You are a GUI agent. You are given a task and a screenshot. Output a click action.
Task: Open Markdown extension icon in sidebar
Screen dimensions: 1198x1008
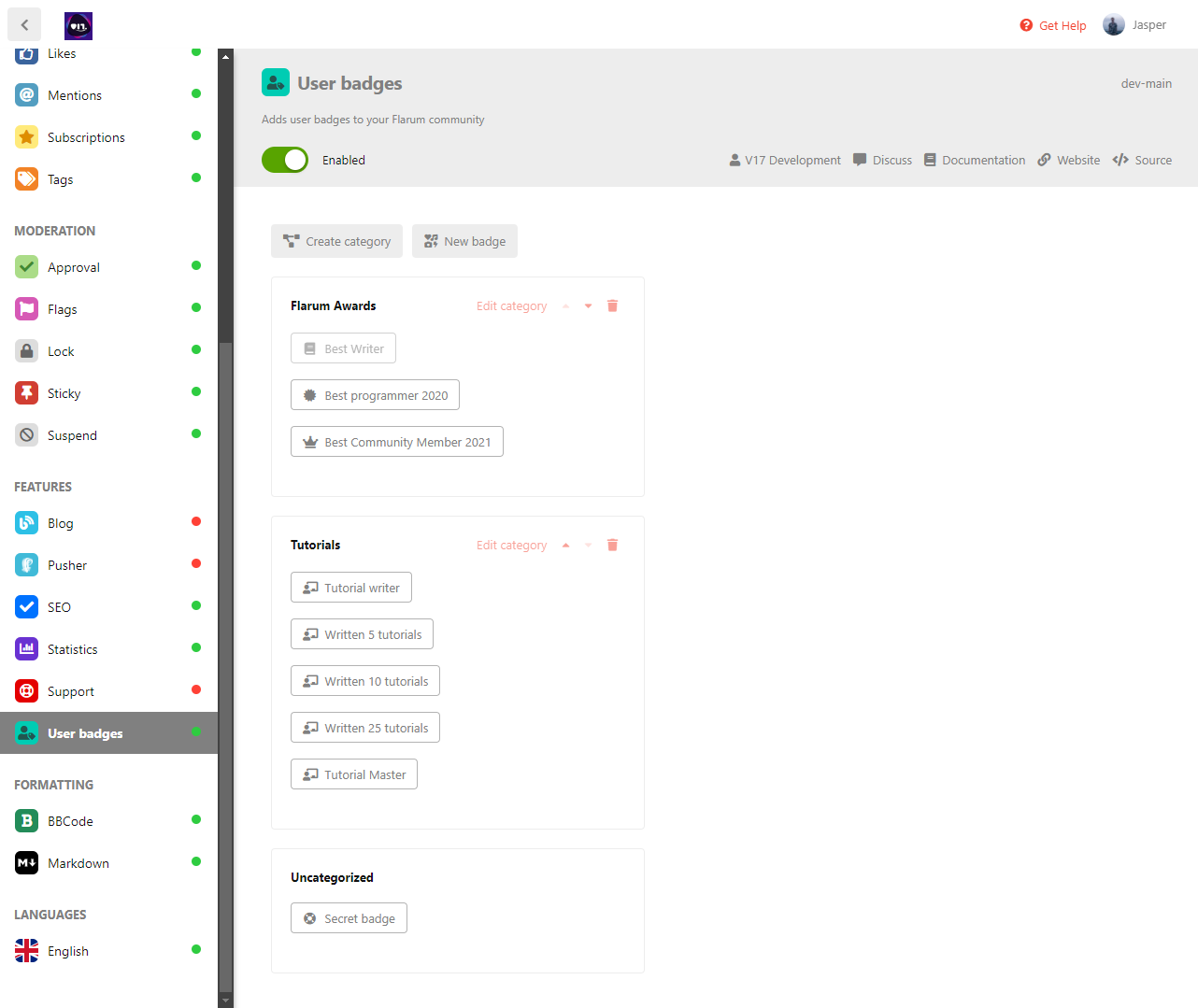point(27,863)
